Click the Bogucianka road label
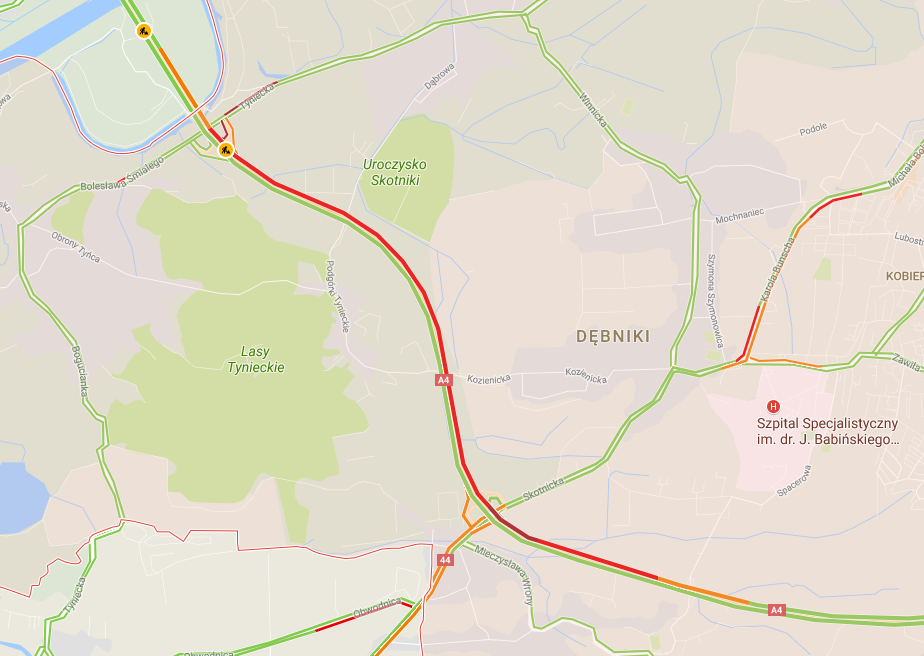This screenshot has height=656, width=924. point(80,371)
